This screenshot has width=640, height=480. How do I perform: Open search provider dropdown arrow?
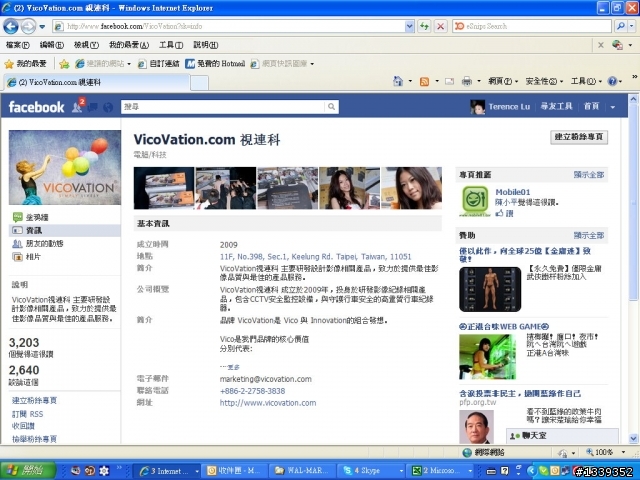(x=631, y=26)
